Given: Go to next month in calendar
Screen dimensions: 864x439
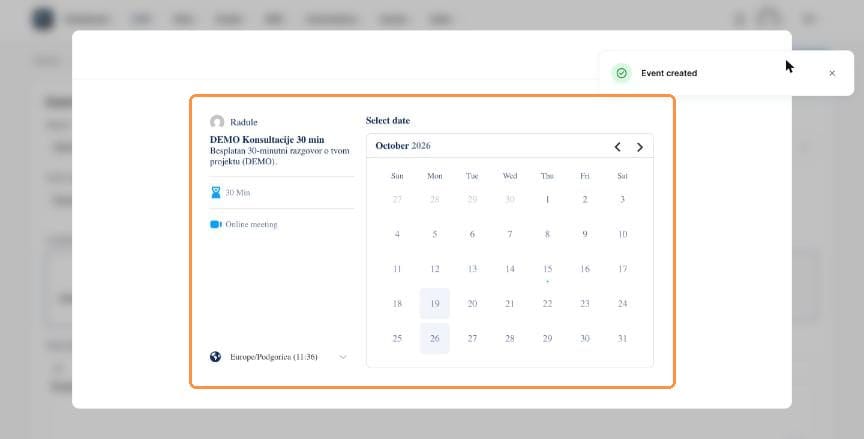Looking at the screenshot, I should click(640, 147).
